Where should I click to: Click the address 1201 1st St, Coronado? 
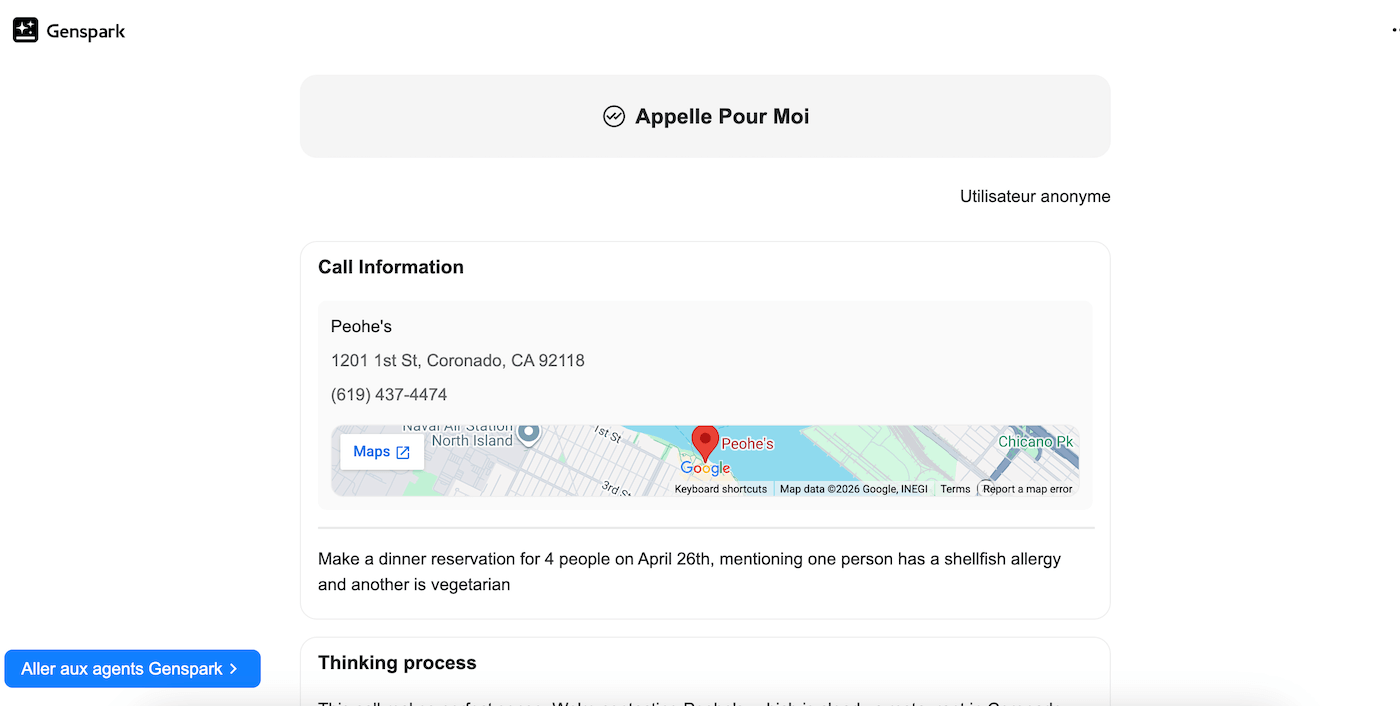click(457, 360)
